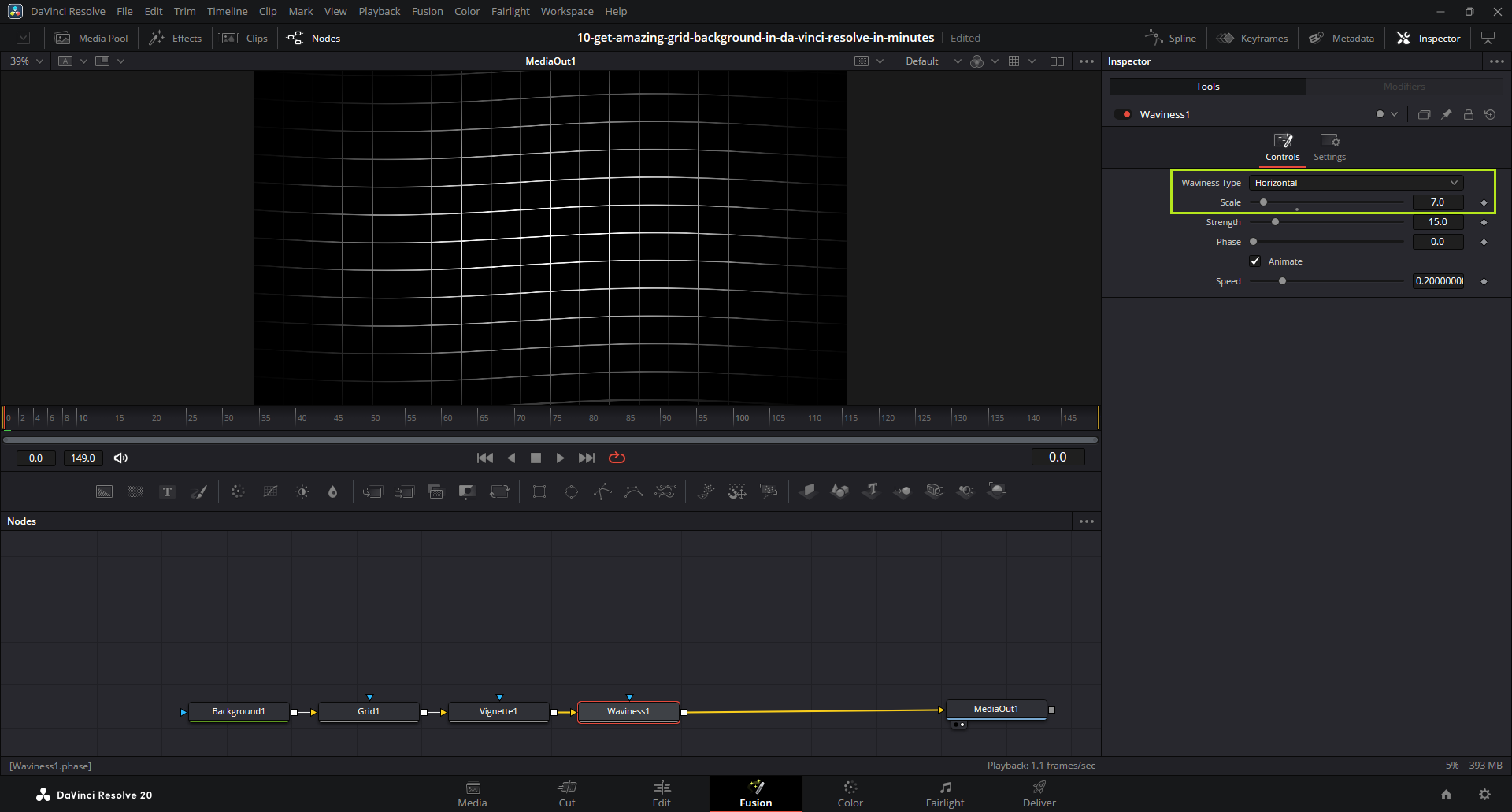This screenshot has height=812, width=1512.
Task: Toggle loop playback button
Action: click(x=617, y=458)
